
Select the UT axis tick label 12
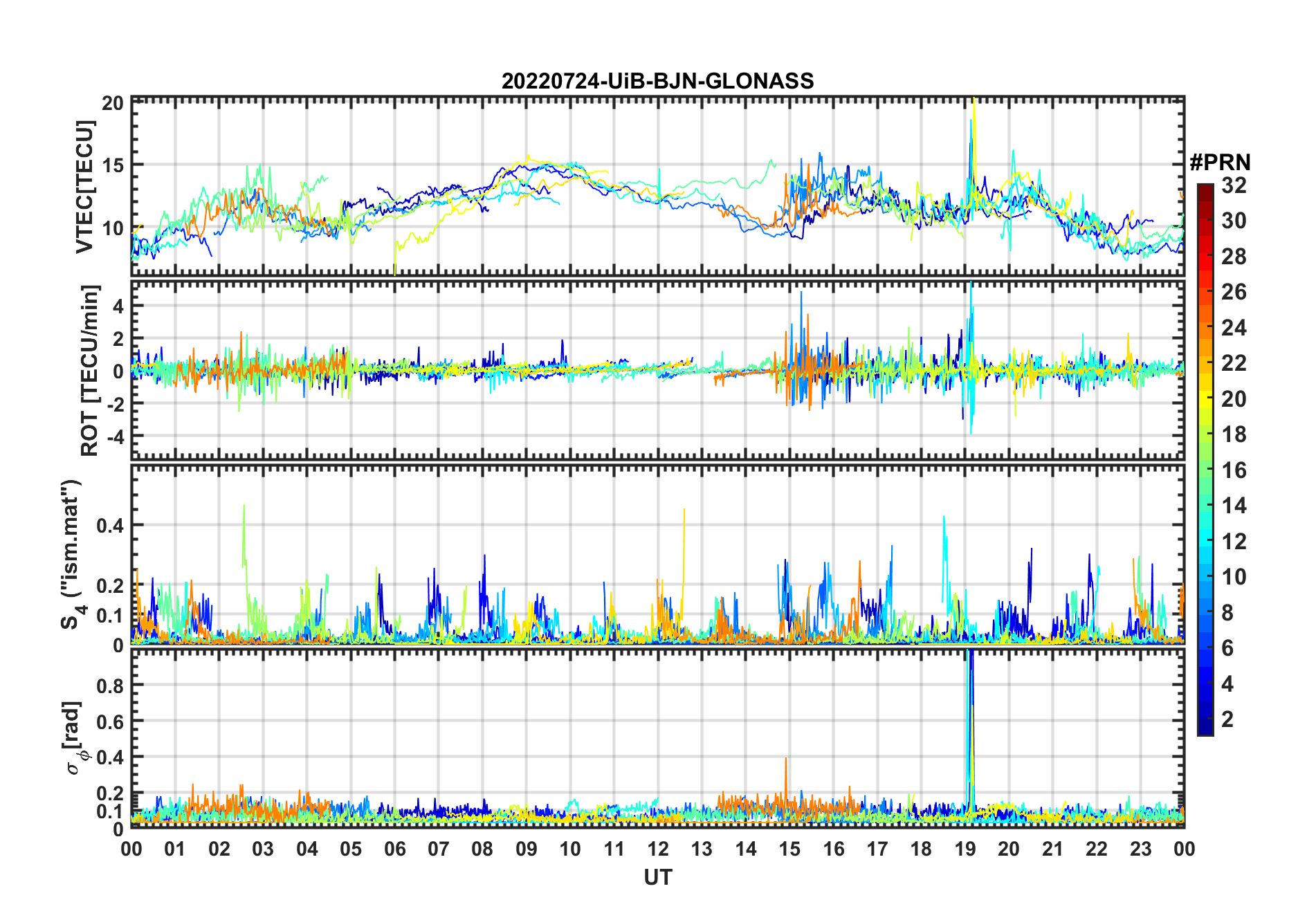(x=658, y=849)
